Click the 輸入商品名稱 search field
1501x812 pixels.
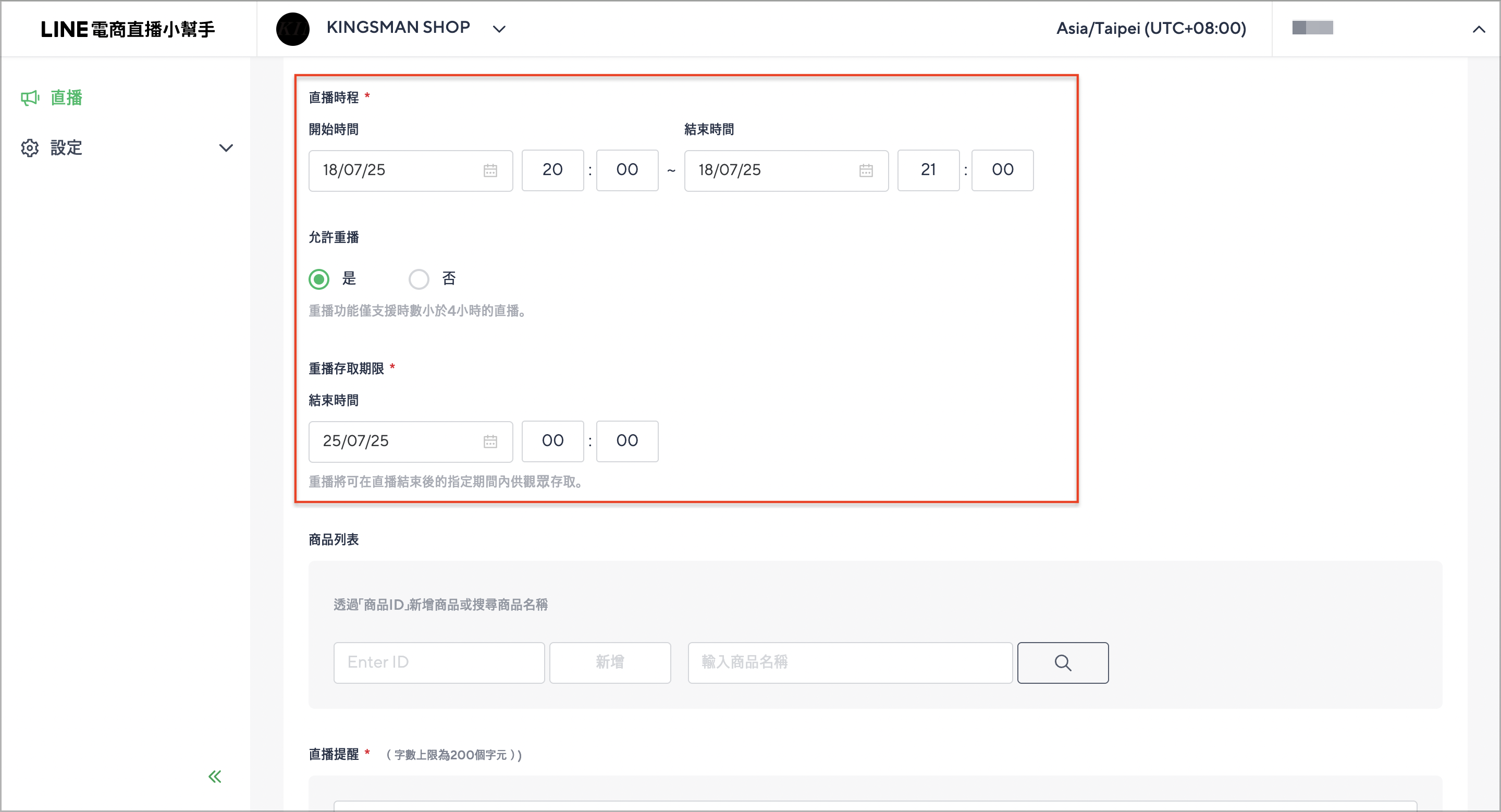coord(850,663)
